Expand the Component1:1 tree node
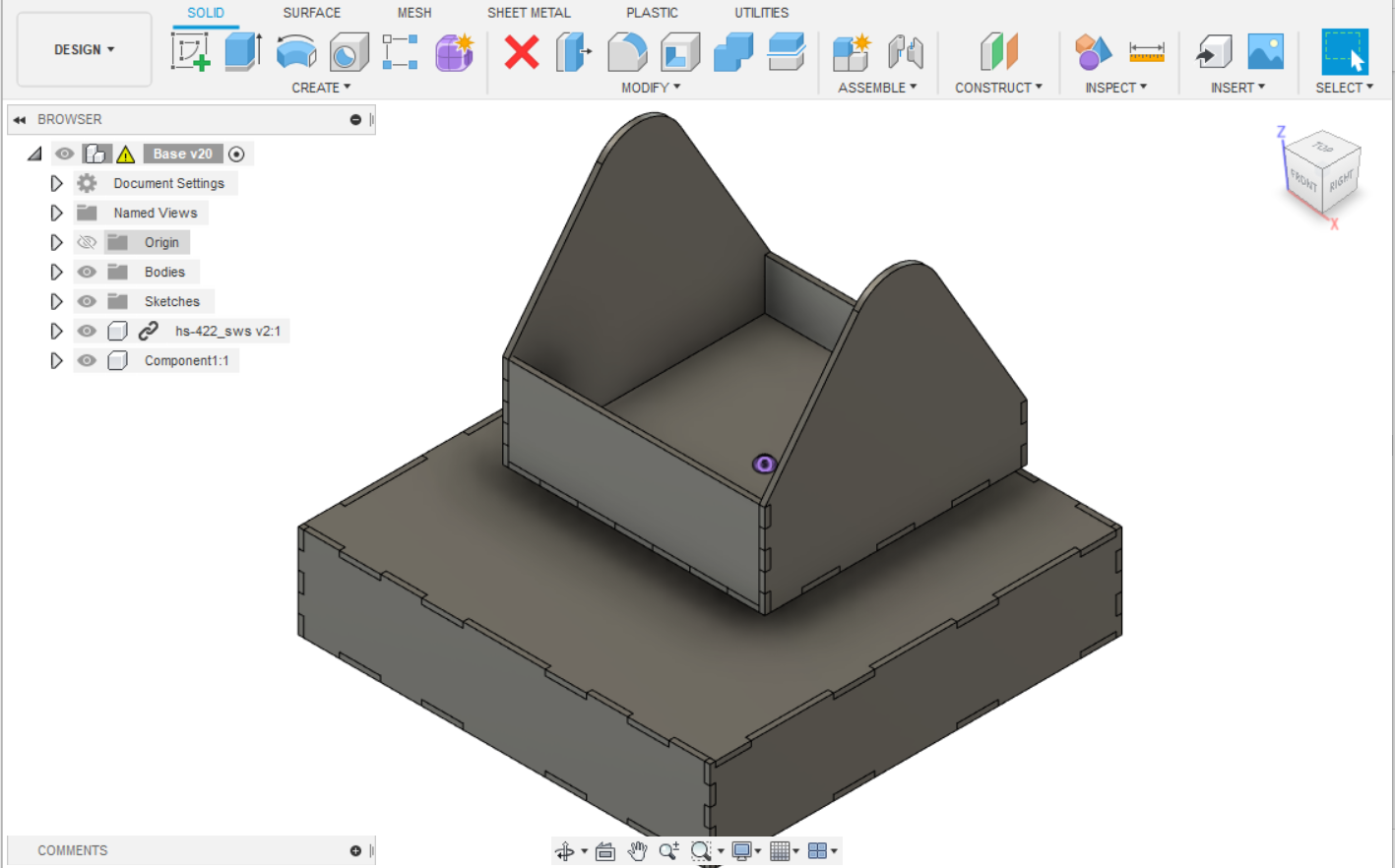 (56, 360)
